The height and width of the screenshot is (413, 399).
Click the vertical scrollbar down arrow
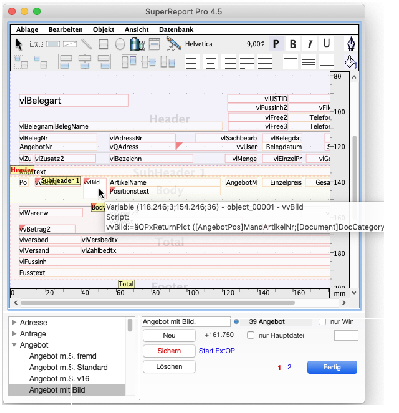coord(354,293)
